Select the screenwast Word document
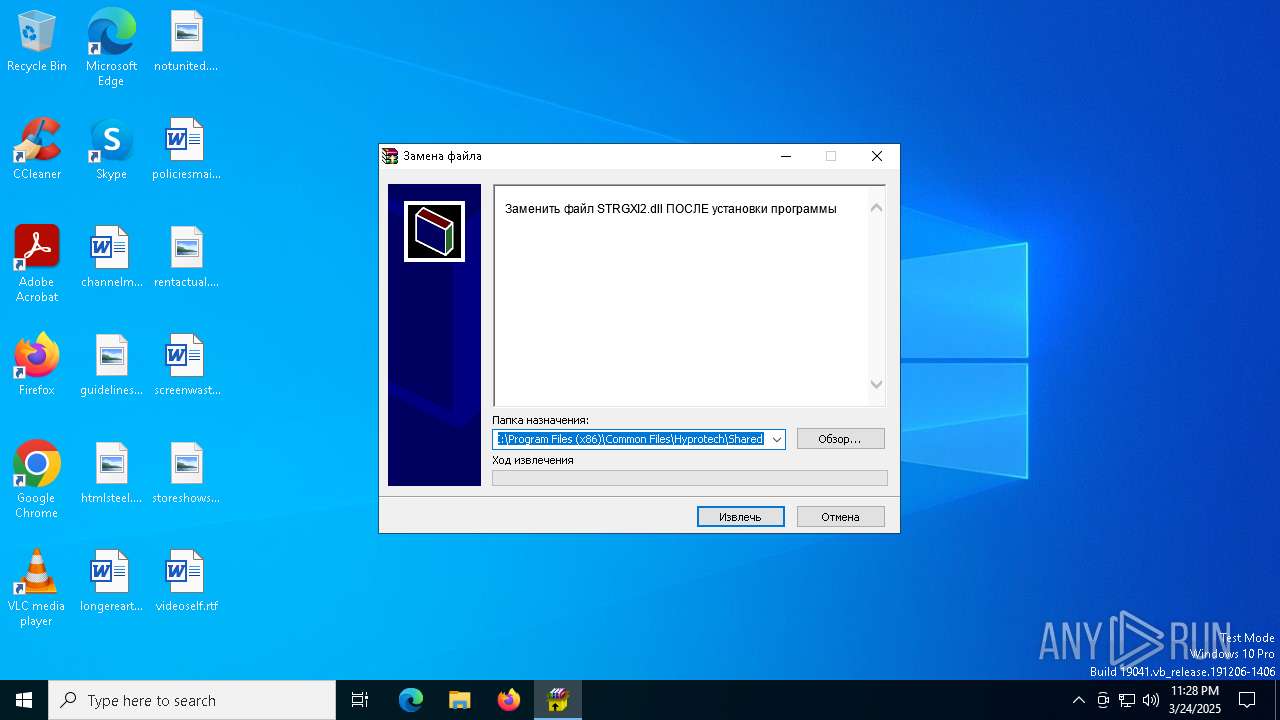Screen dimensions: 1280x720 (186, 366)
